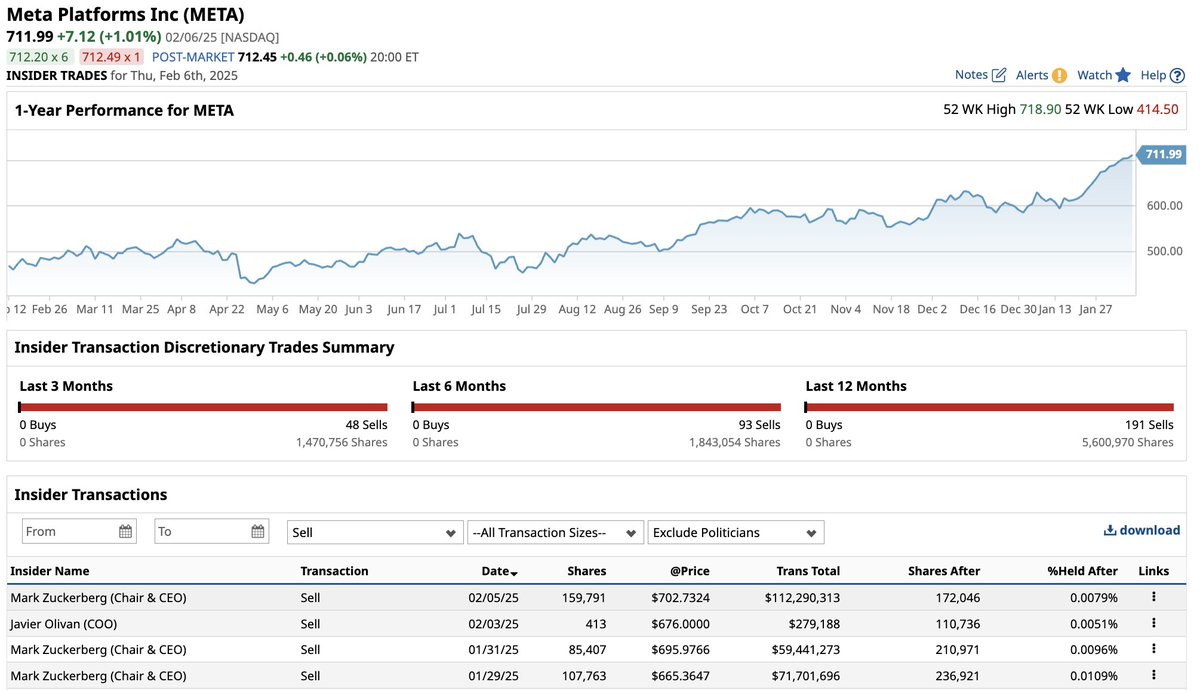The image size is (1200, 691).
Task: Open calendar picker in From field
Action: click(126, 531)
